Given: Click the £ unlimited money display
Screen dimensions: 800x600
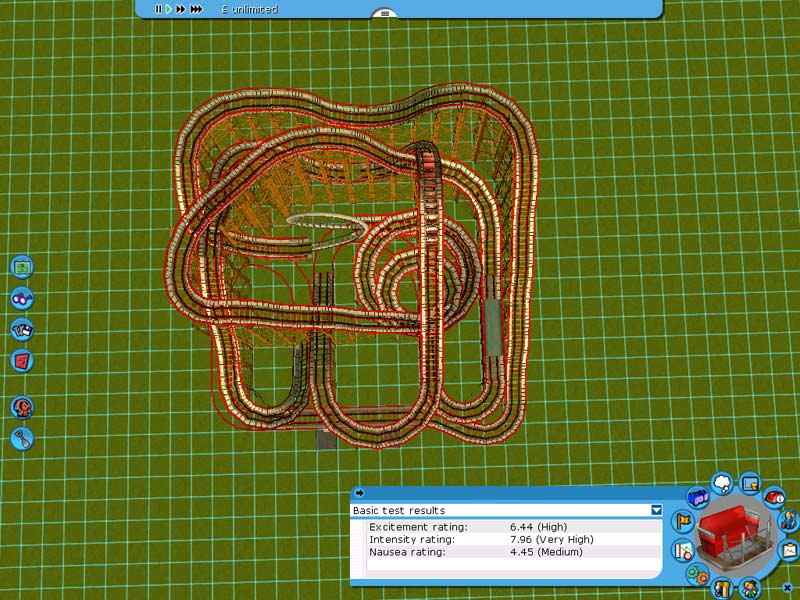Looking at the screenshot, I should (249, 9).
